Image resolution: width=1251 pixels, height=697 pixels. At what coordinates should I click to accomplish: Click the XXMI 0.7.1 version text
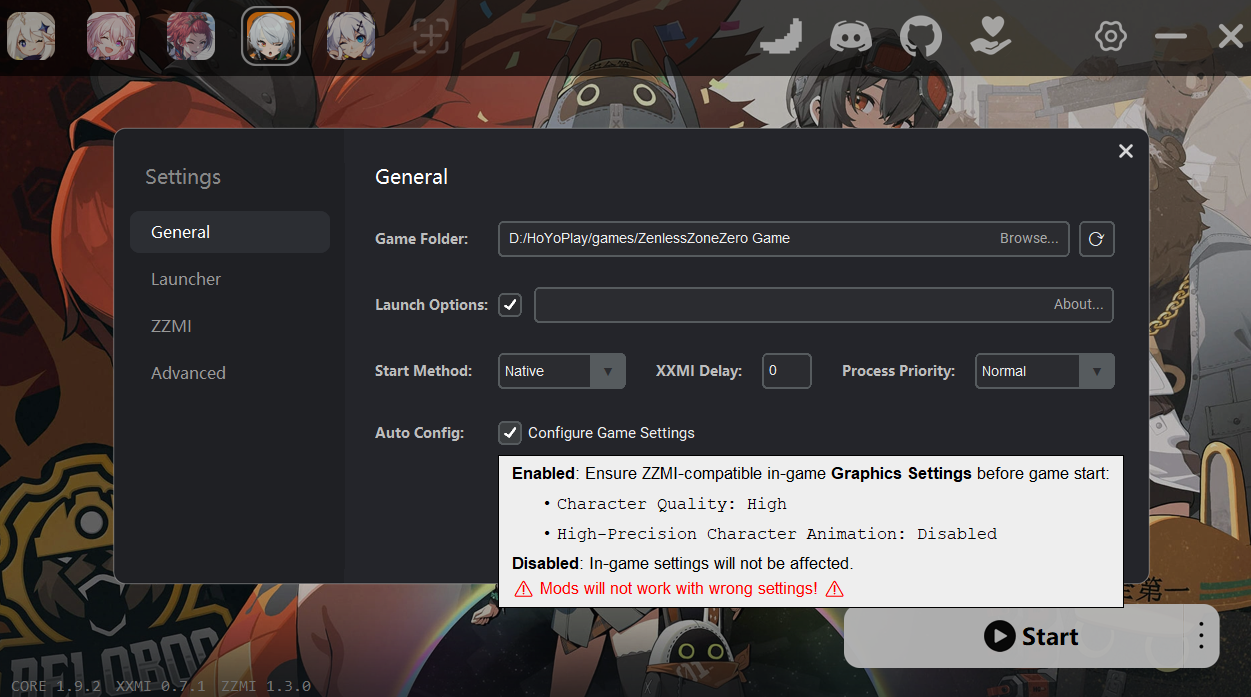(161, 686)
